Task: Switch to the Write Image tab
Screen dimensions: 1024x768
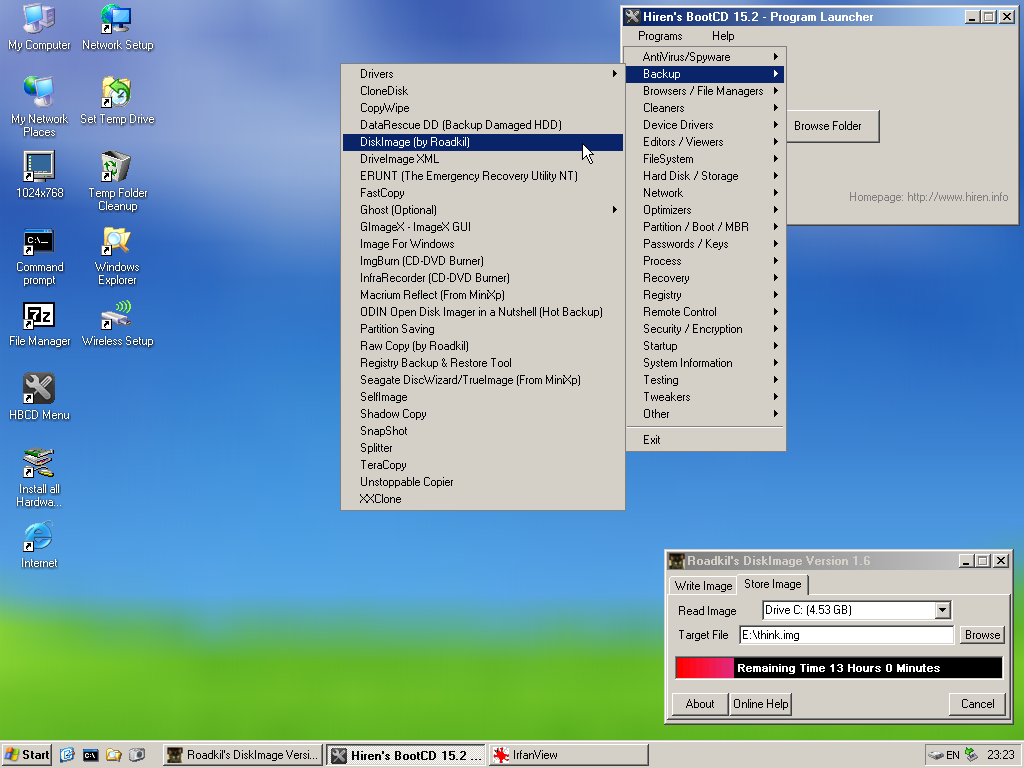Action: (703, 586)
